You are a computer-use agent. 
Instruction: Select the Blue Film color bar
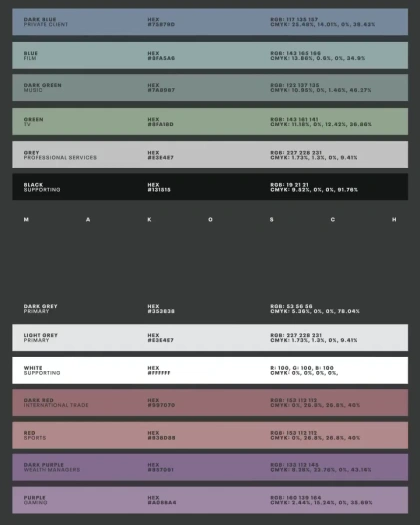click(210, 55)
